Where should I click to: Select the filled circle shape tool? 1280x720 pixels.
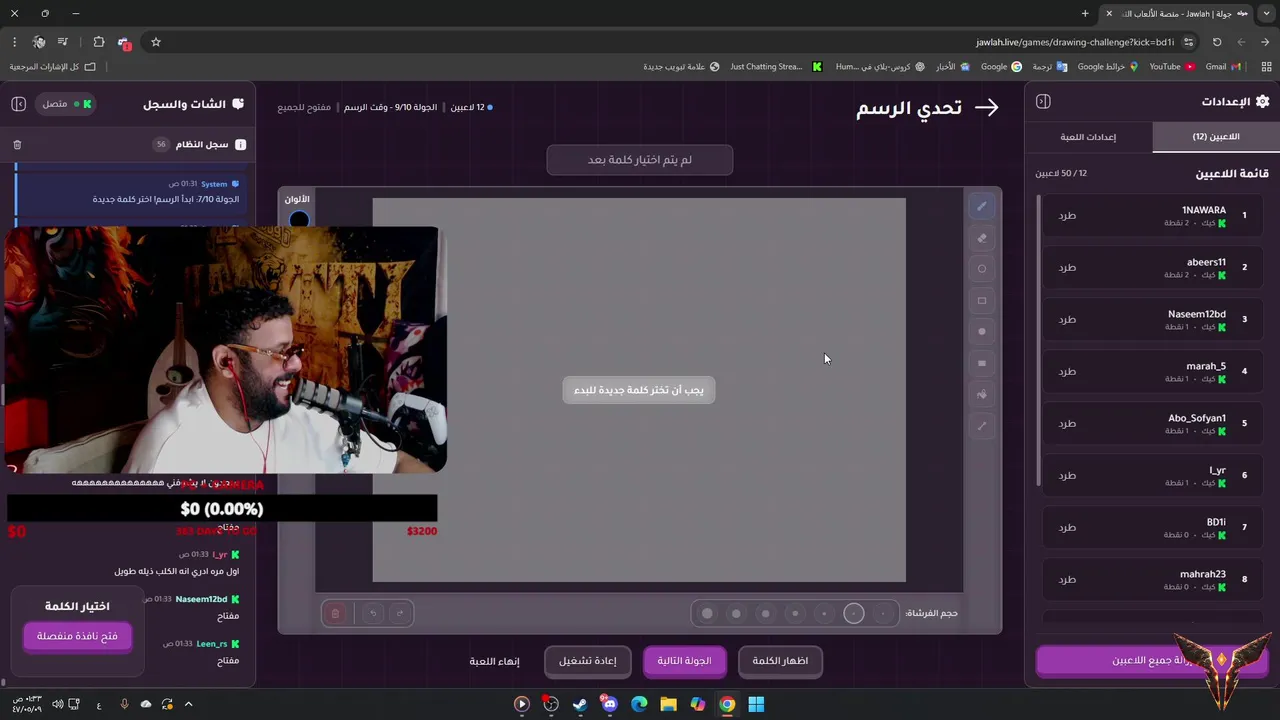981,332
